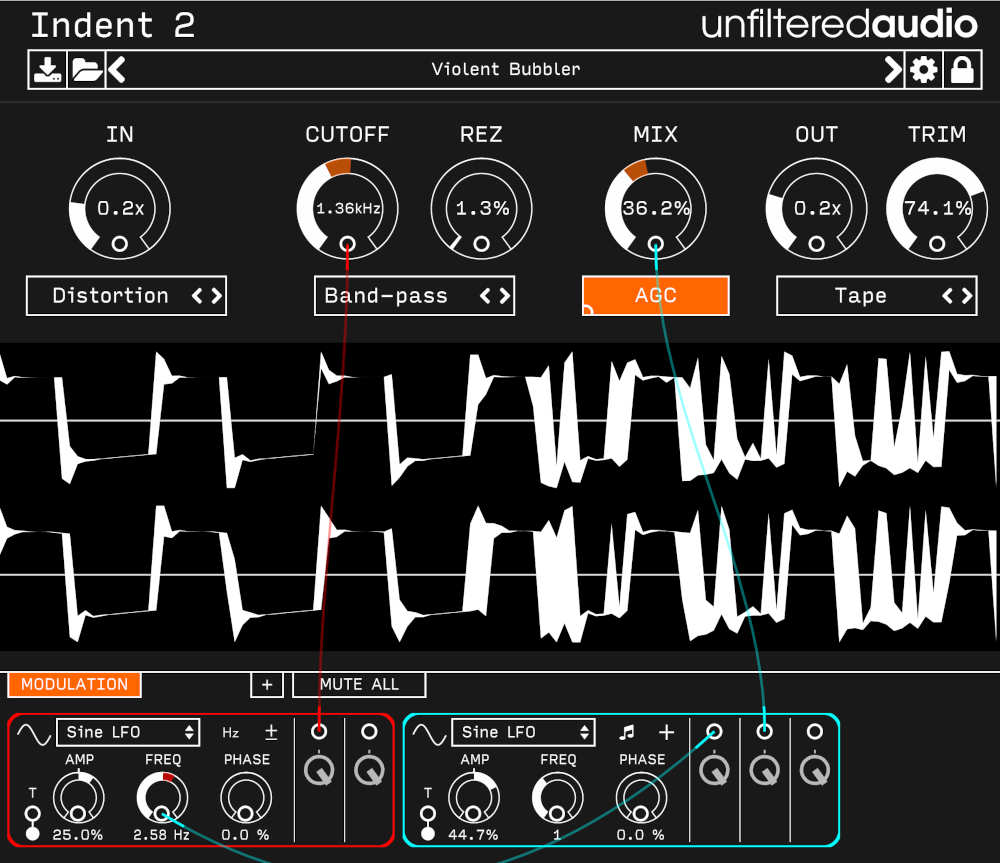Screen dimensions: 1000x863
Task: Click the plus icon beside the note symbol
Action: pos(666,732)
